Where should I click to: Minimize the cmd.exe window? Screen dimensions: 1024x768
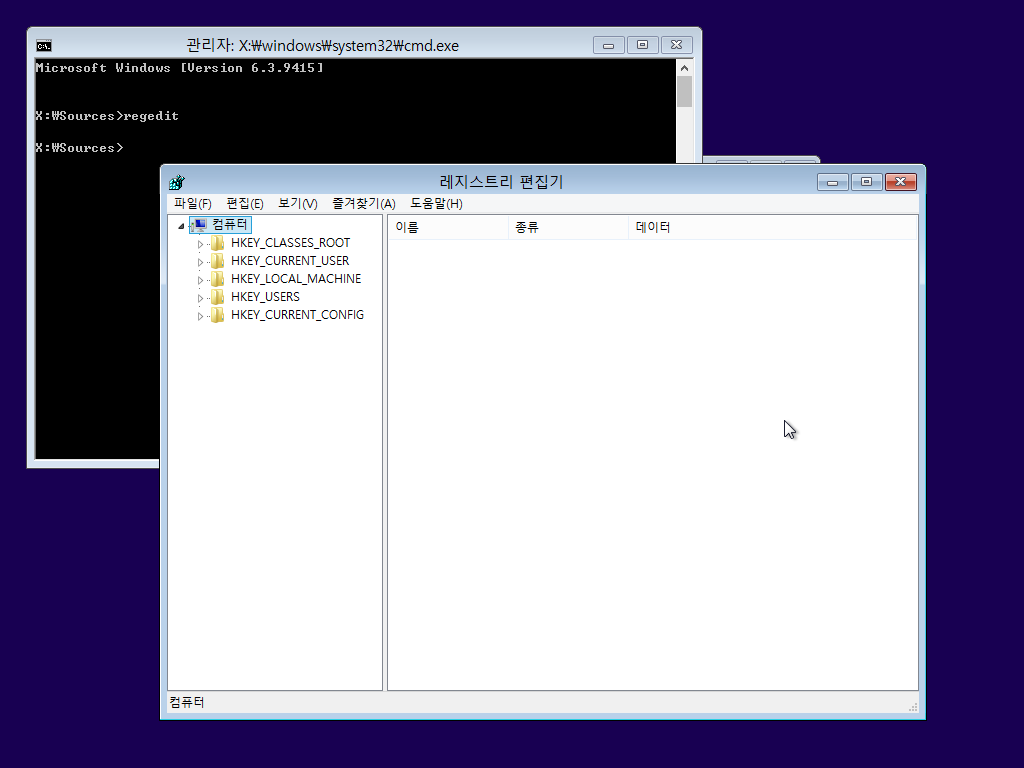coord(609,45)
